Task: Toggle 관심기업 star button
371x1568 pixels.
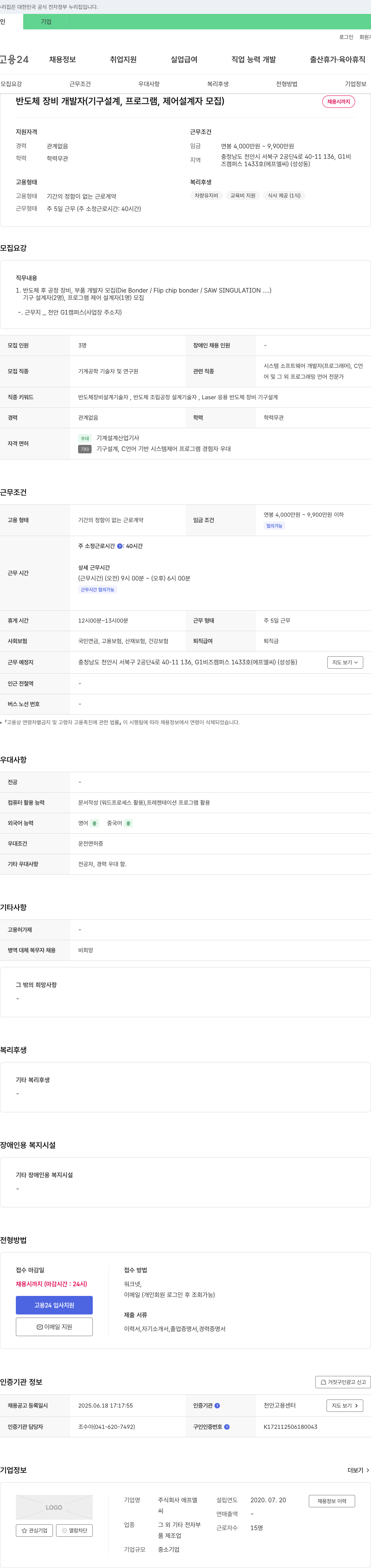Action: coord(35,1530)
